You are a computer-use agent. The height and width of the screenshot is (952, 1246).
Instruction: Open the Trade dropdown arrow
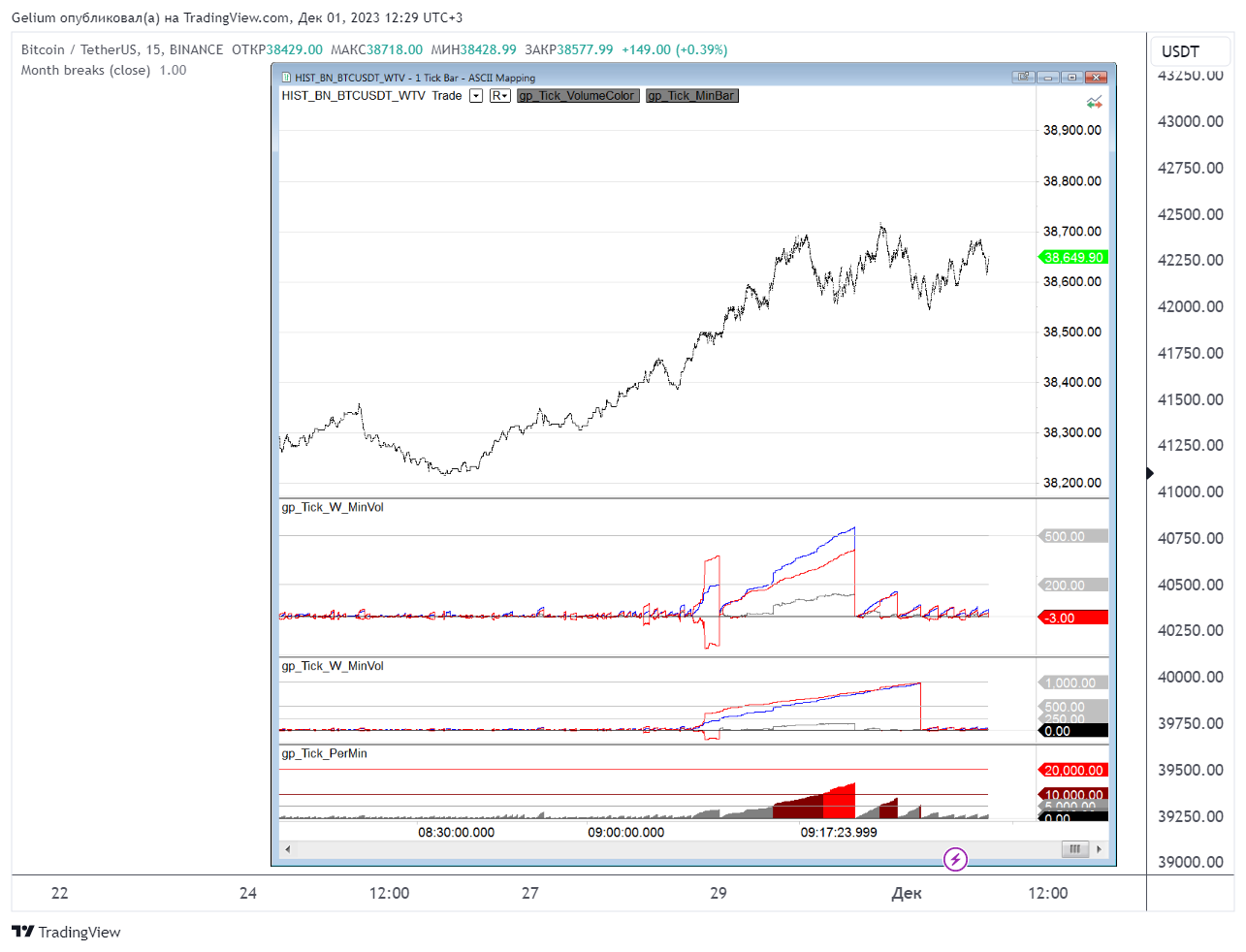pos(476,96)
